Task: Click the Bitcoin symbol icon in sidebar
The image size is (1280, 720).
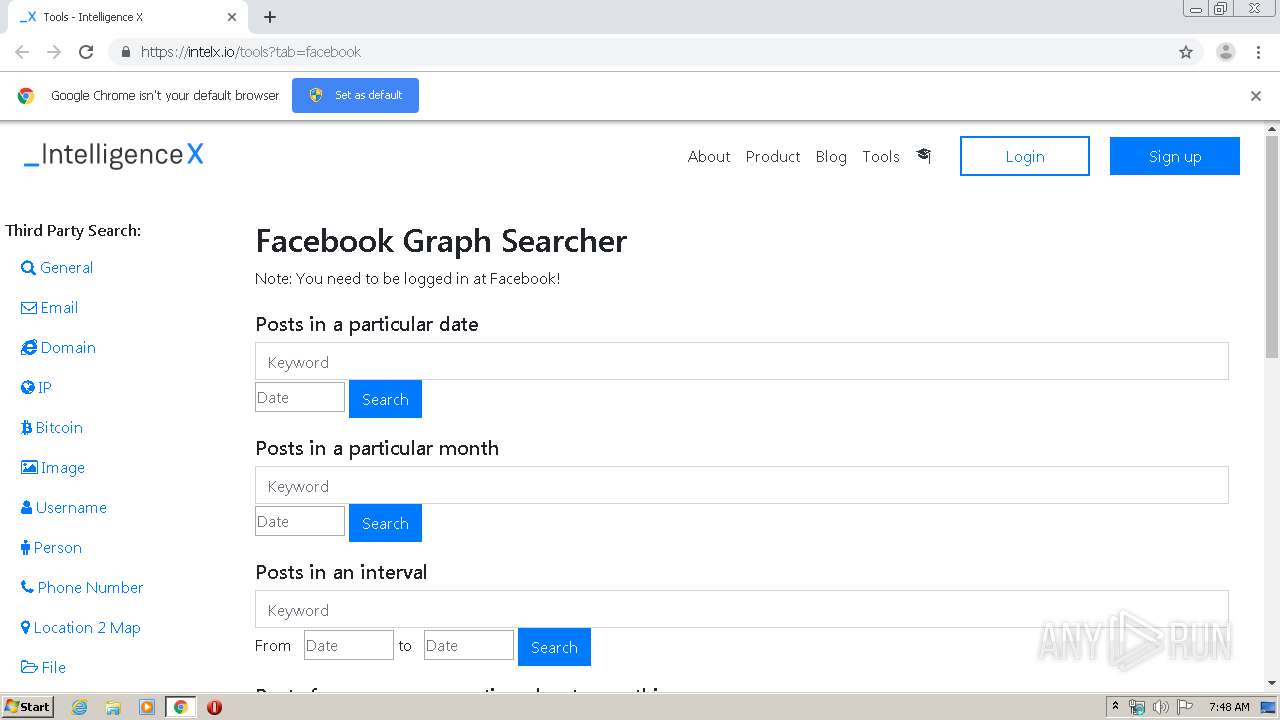Action: click(x=26, y=428)
